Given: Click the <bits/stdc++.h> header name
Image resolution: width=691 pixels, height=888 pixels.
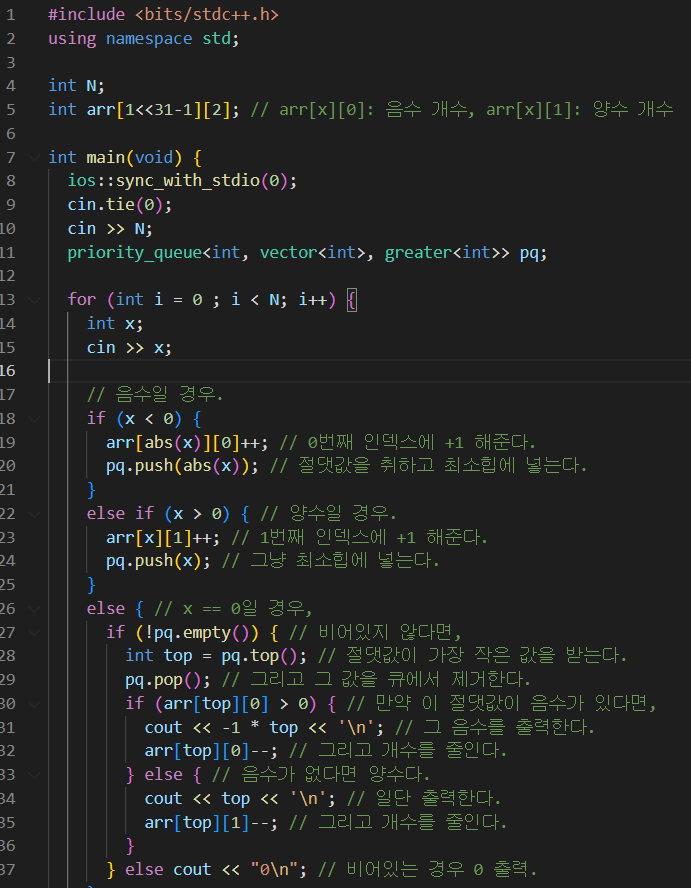Looking at the screenshot, I should (207, 15).
